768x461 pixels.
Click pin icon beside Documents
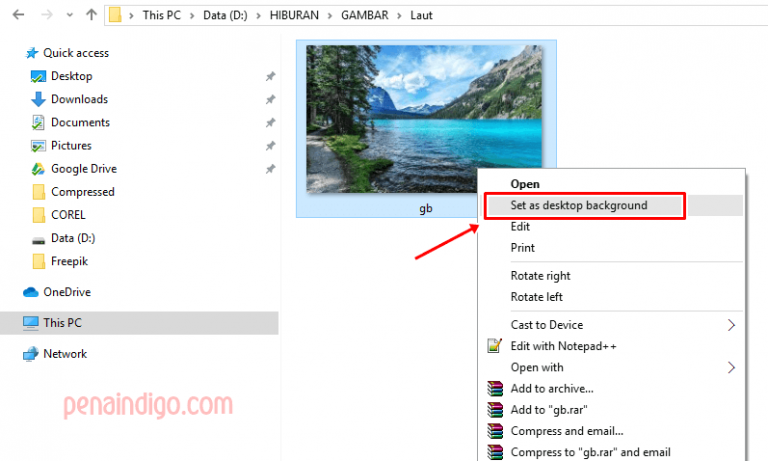tap(270, 122)
